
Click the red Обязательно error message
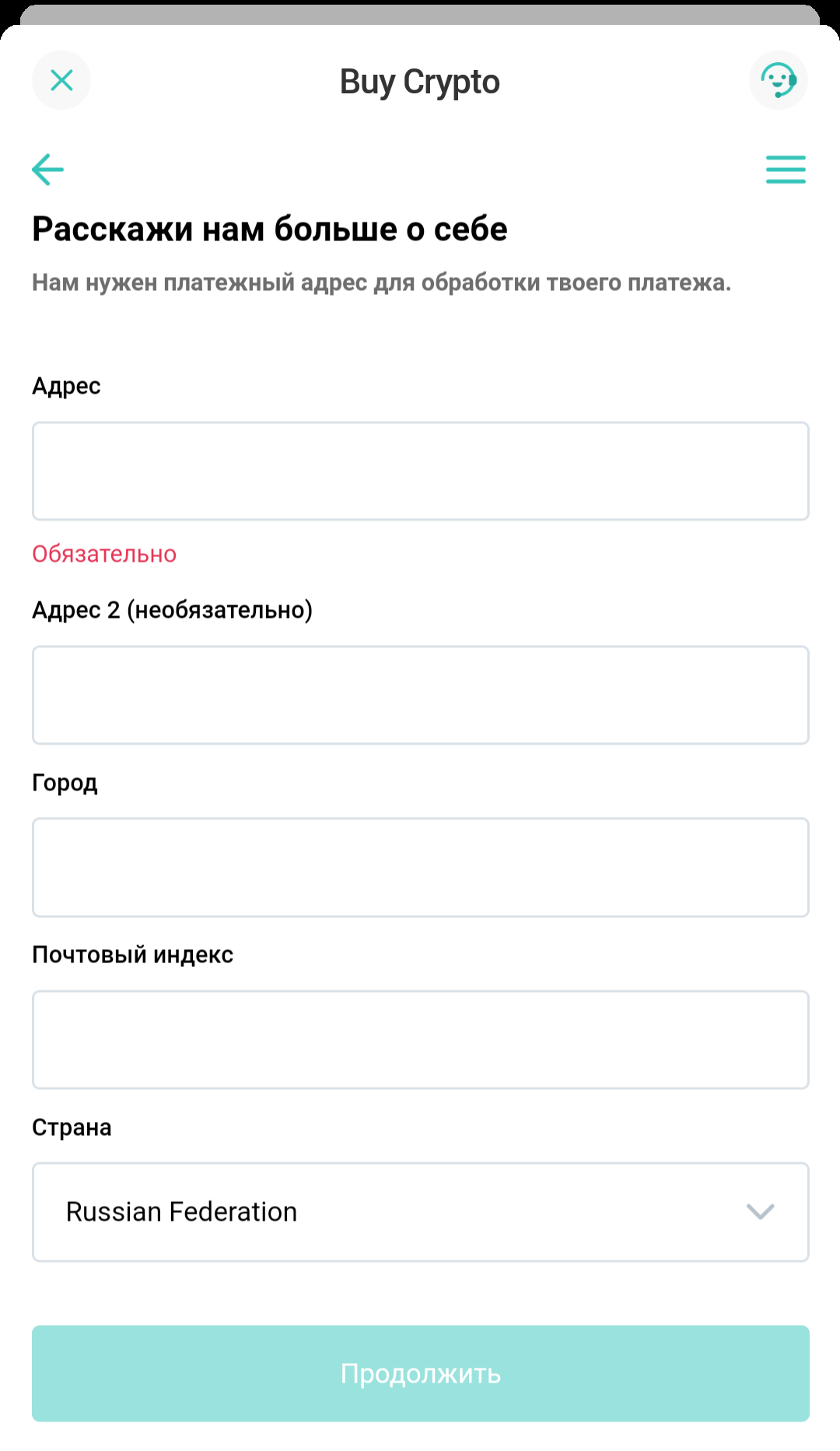coord(104,554)
